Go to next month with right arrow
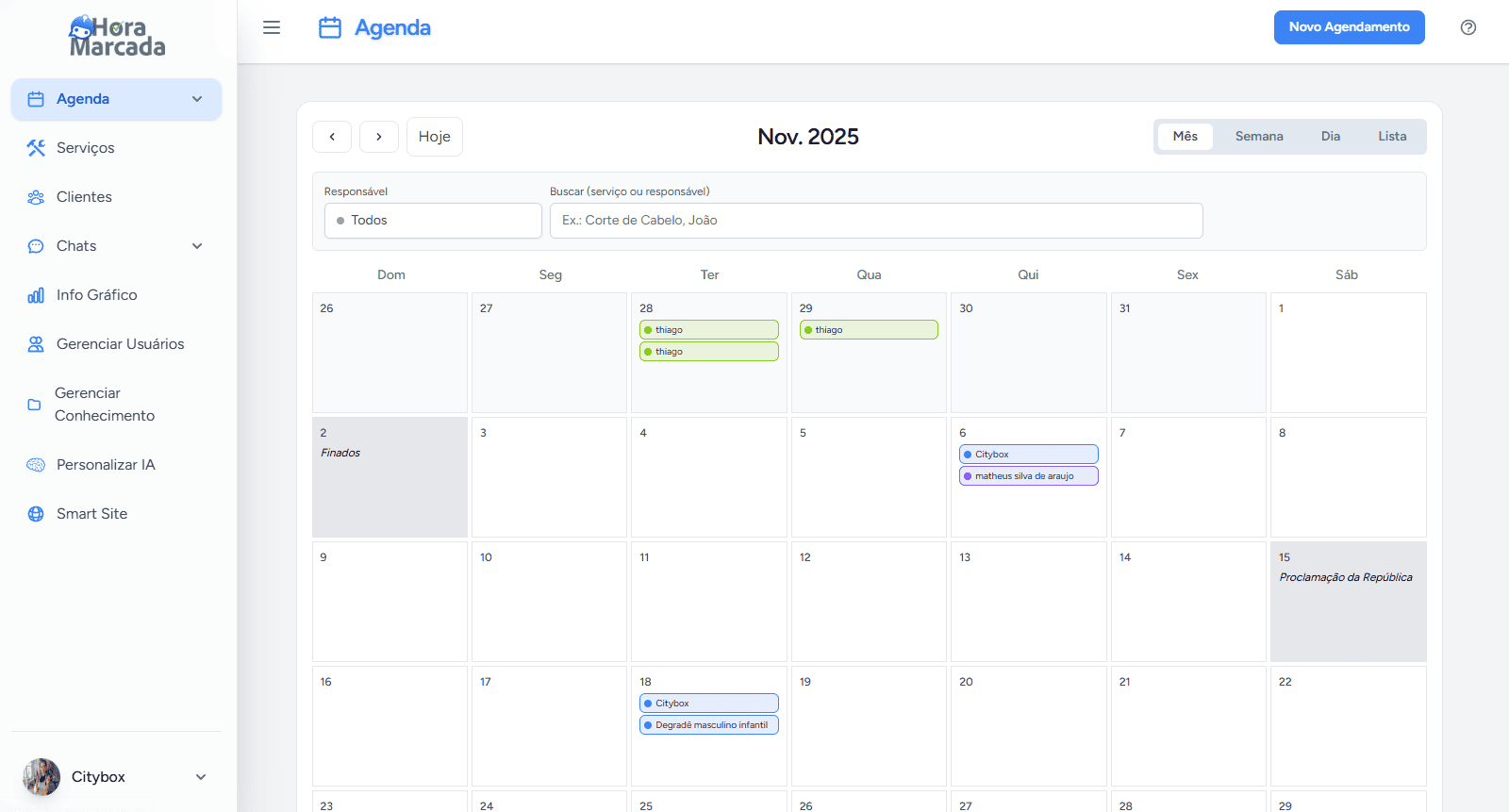Viewport: 1509px width, 812px height. point(379,137)
